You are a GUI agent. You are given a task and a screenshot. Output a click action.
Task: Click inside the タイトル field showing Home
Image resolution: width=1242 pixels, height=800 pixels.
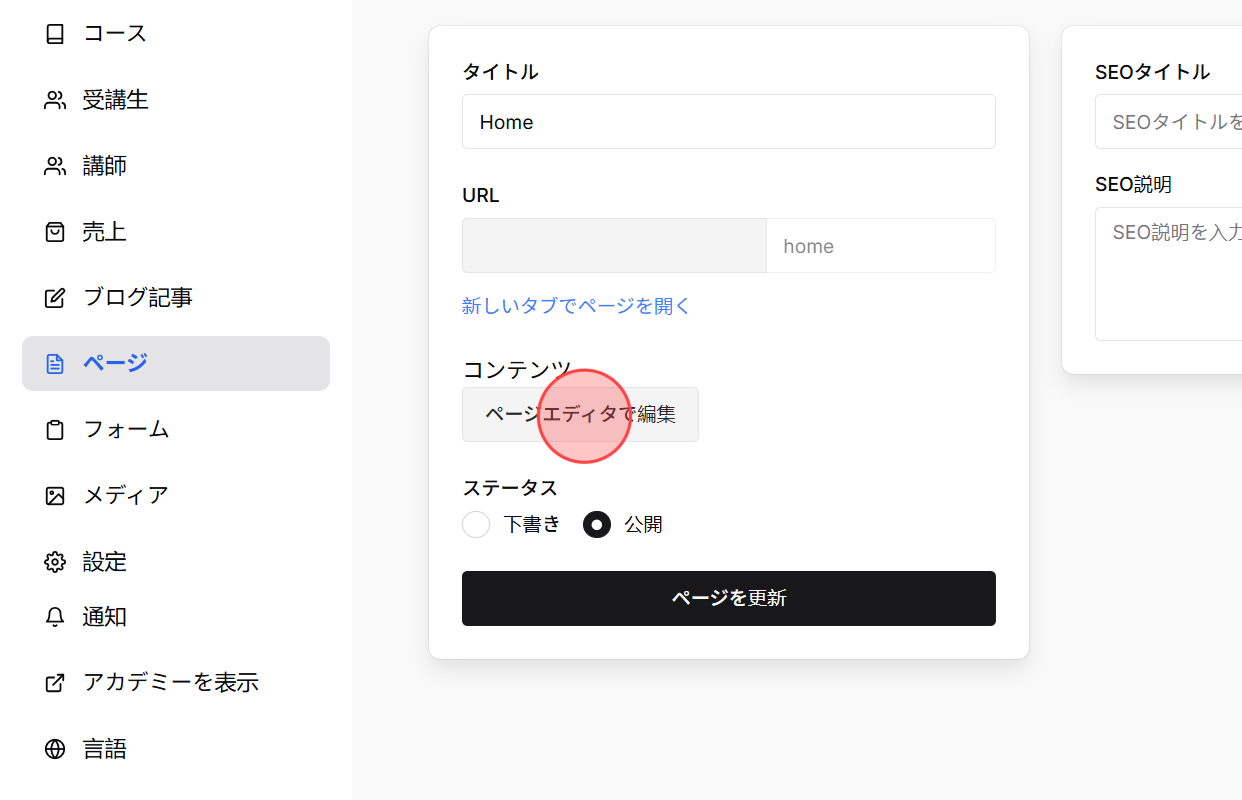pos(728,121)
